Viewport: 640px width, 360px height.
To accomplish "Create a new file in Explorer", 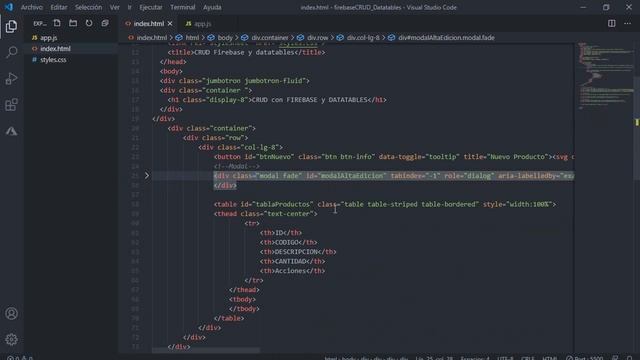I will click(57, 23).
